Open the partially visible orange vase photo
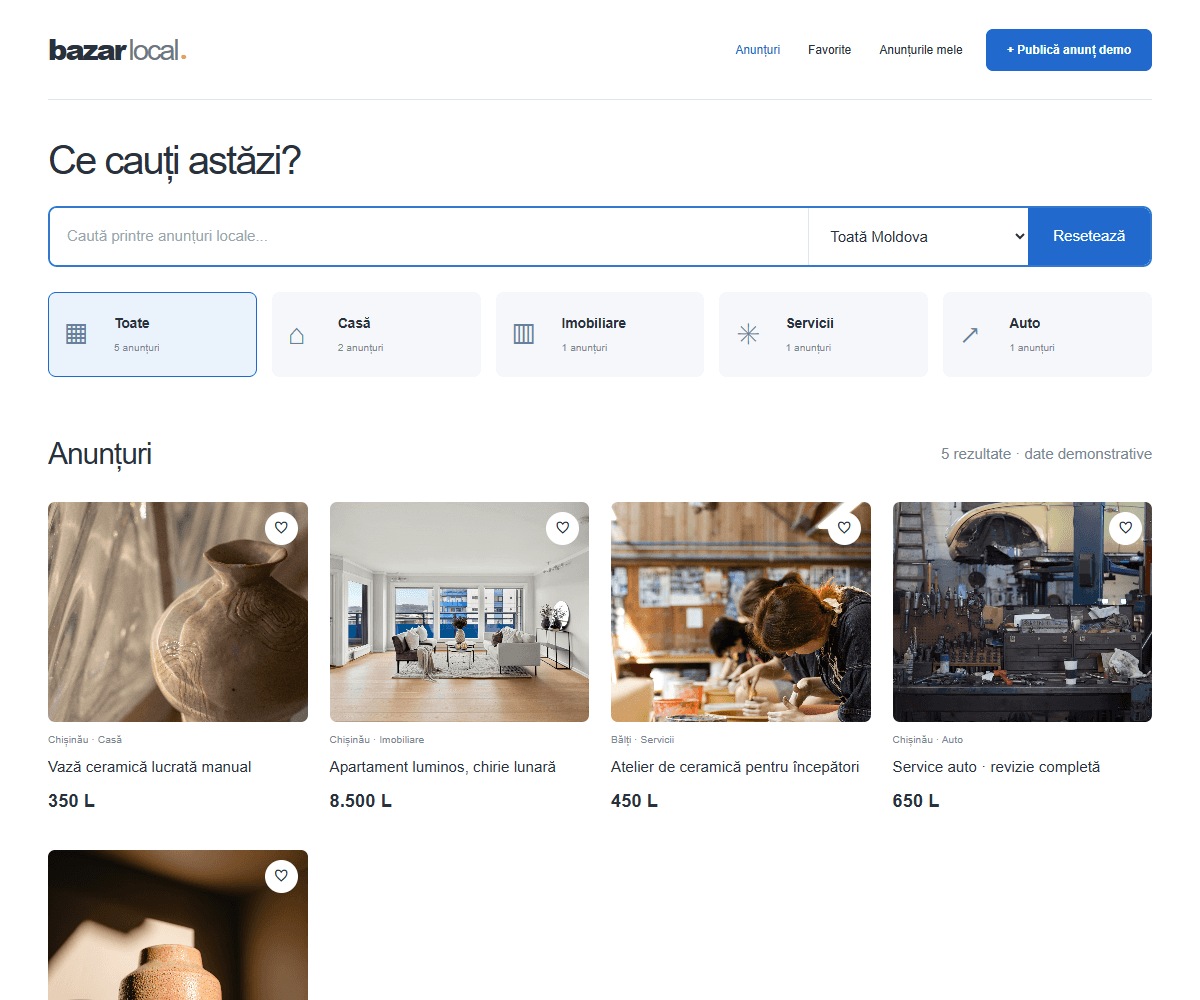Viewport: 1200px width, 1000px height. click(x=178, y=925)
